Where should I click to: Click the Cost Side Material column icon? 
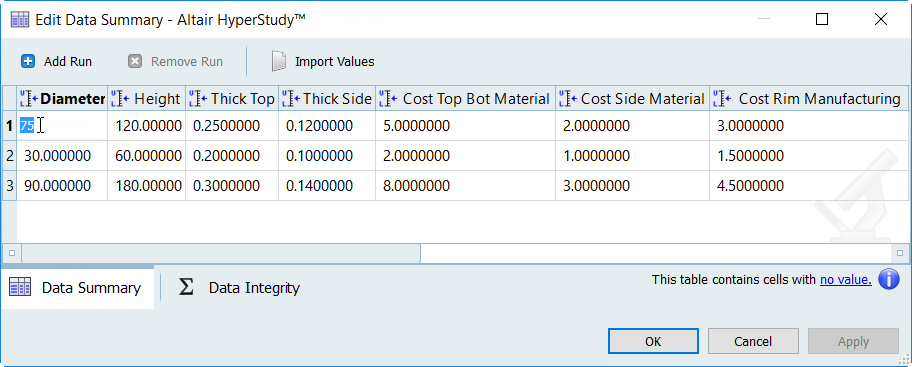tap(568, 99)
